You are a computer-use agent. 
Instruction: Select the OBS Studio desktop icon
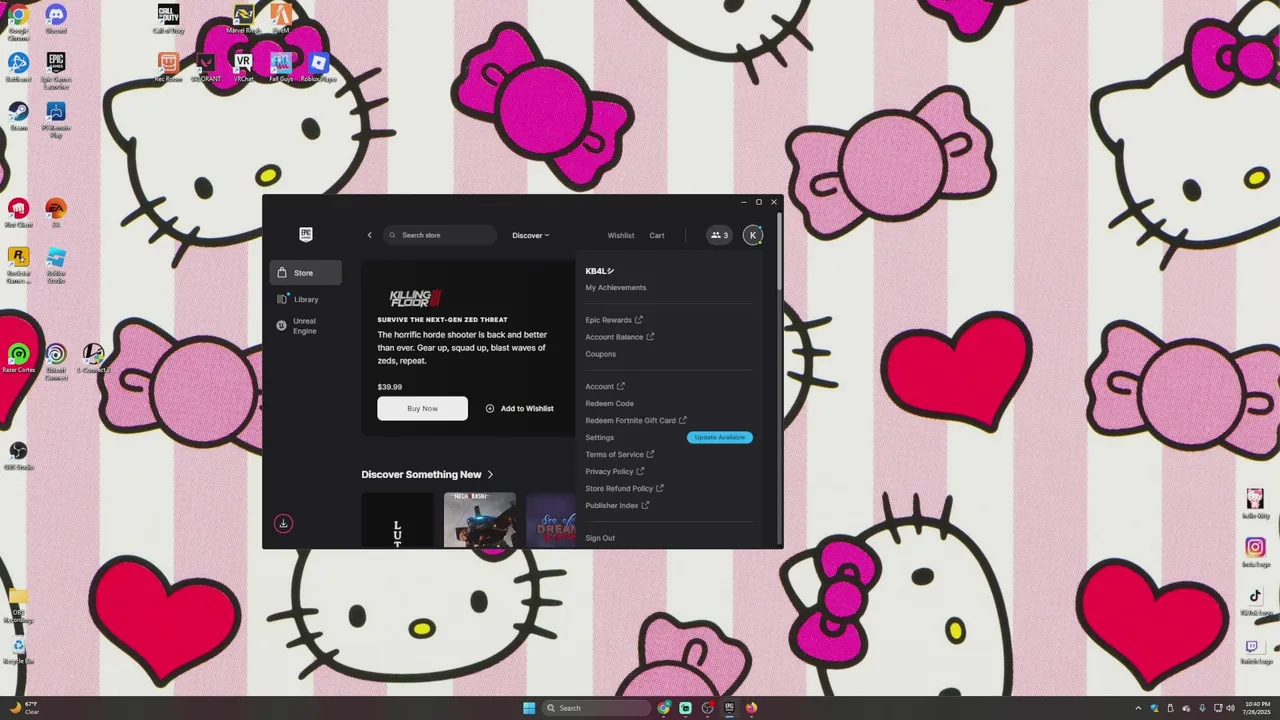pyautogui.click(x=18, y=456)
